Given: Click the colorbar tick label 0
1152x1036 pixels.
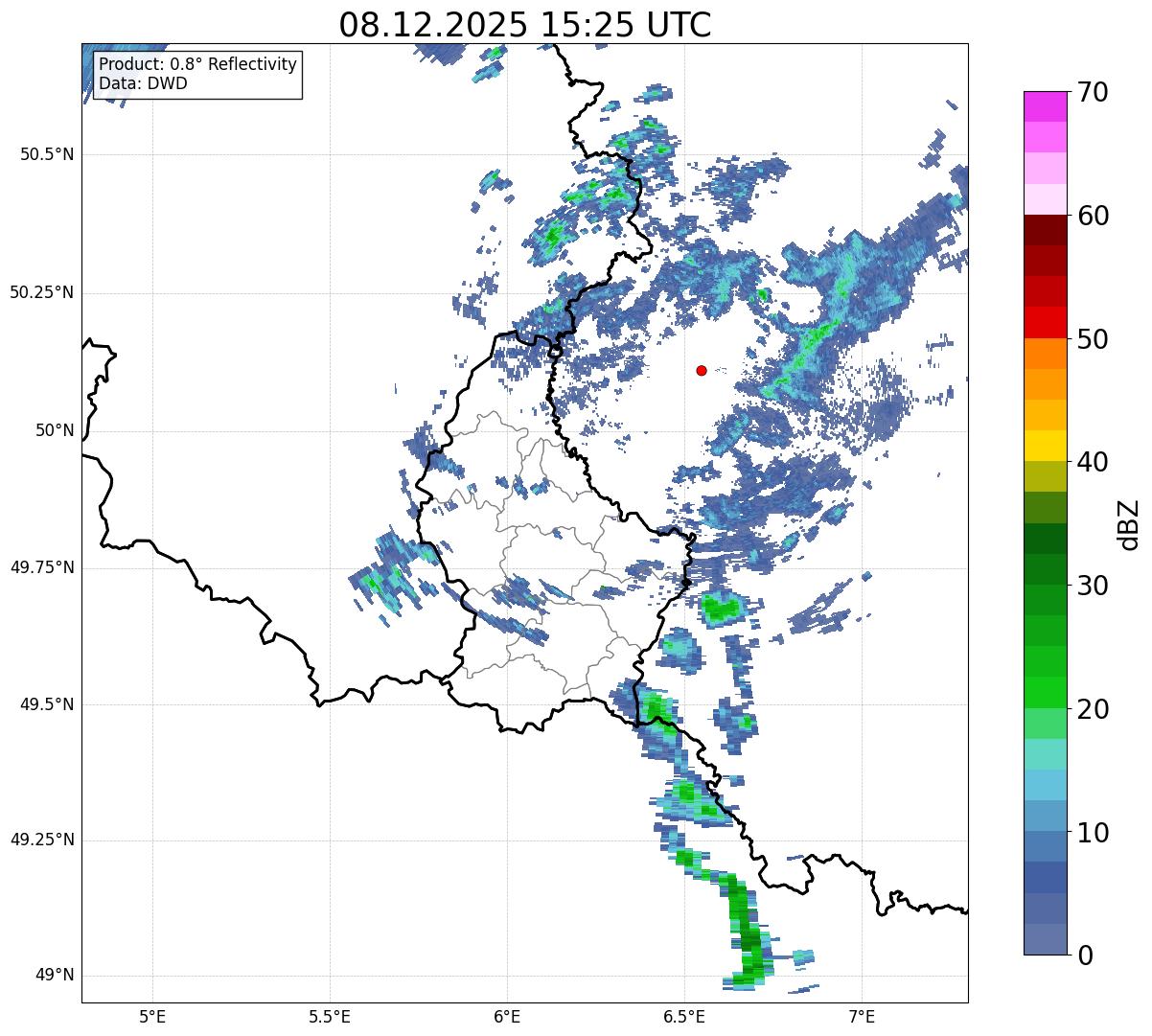Looking at the screenshot, I should point(1085,955).
